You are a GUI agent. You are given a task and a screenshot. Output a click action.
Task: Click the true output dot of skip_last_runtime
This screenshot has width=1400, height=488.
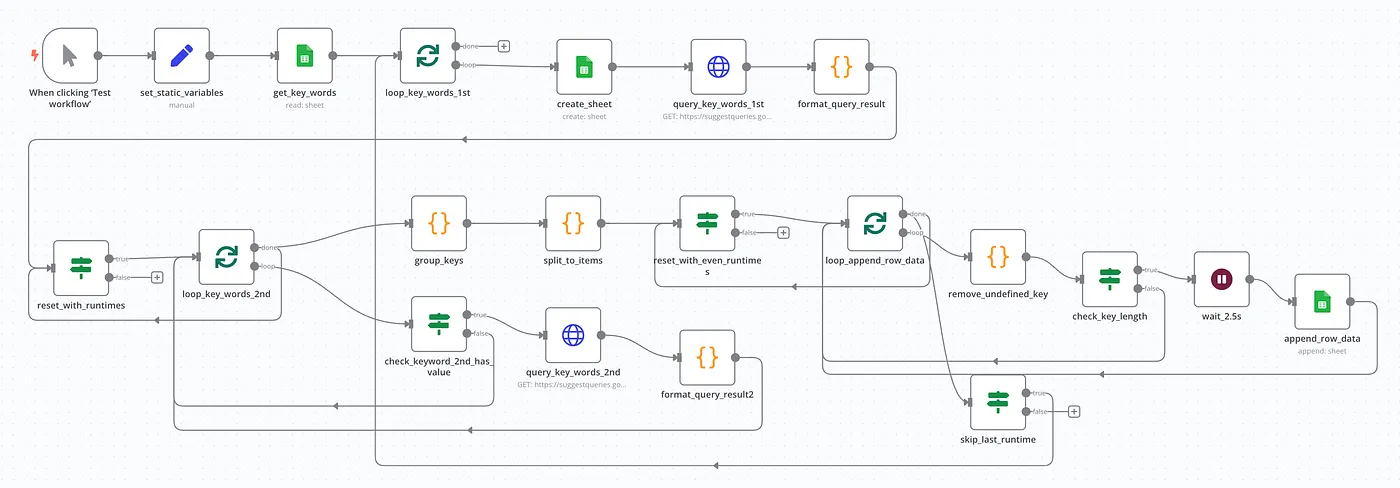click(x=1027, y=392)
